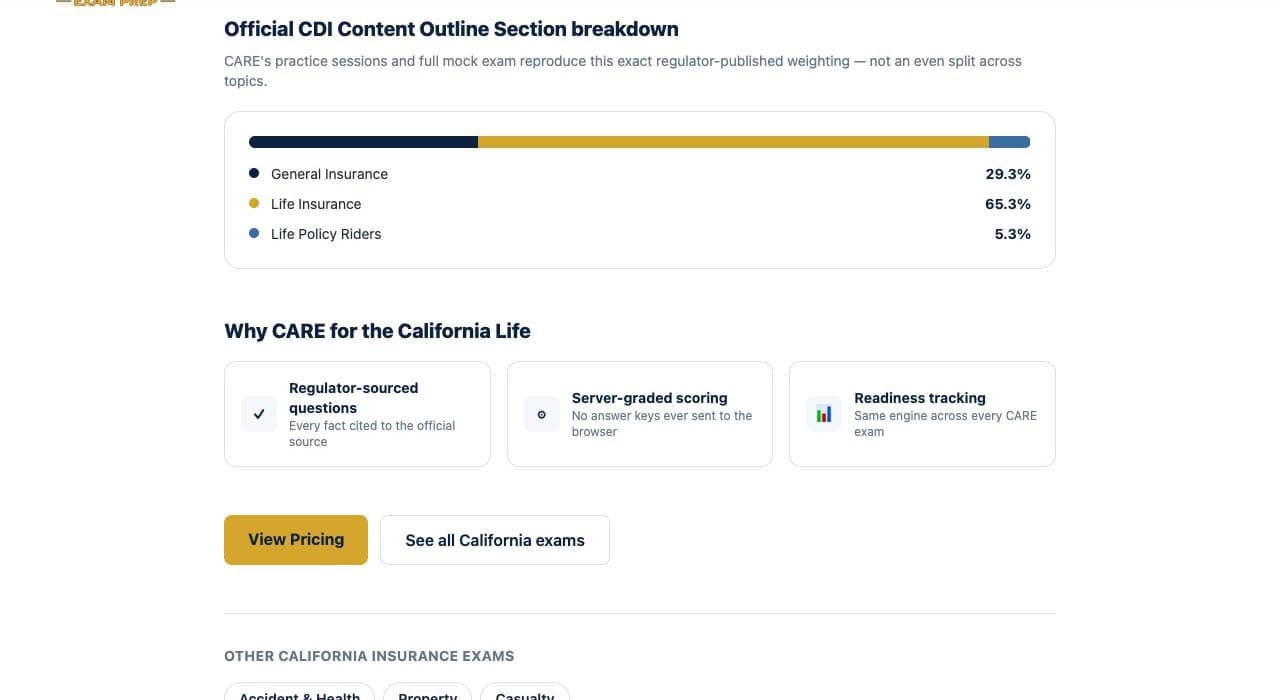Click the Server-graded scoring card title
Image resolution: width=1280 pixels, height=700 pixels.
(650, 398)
